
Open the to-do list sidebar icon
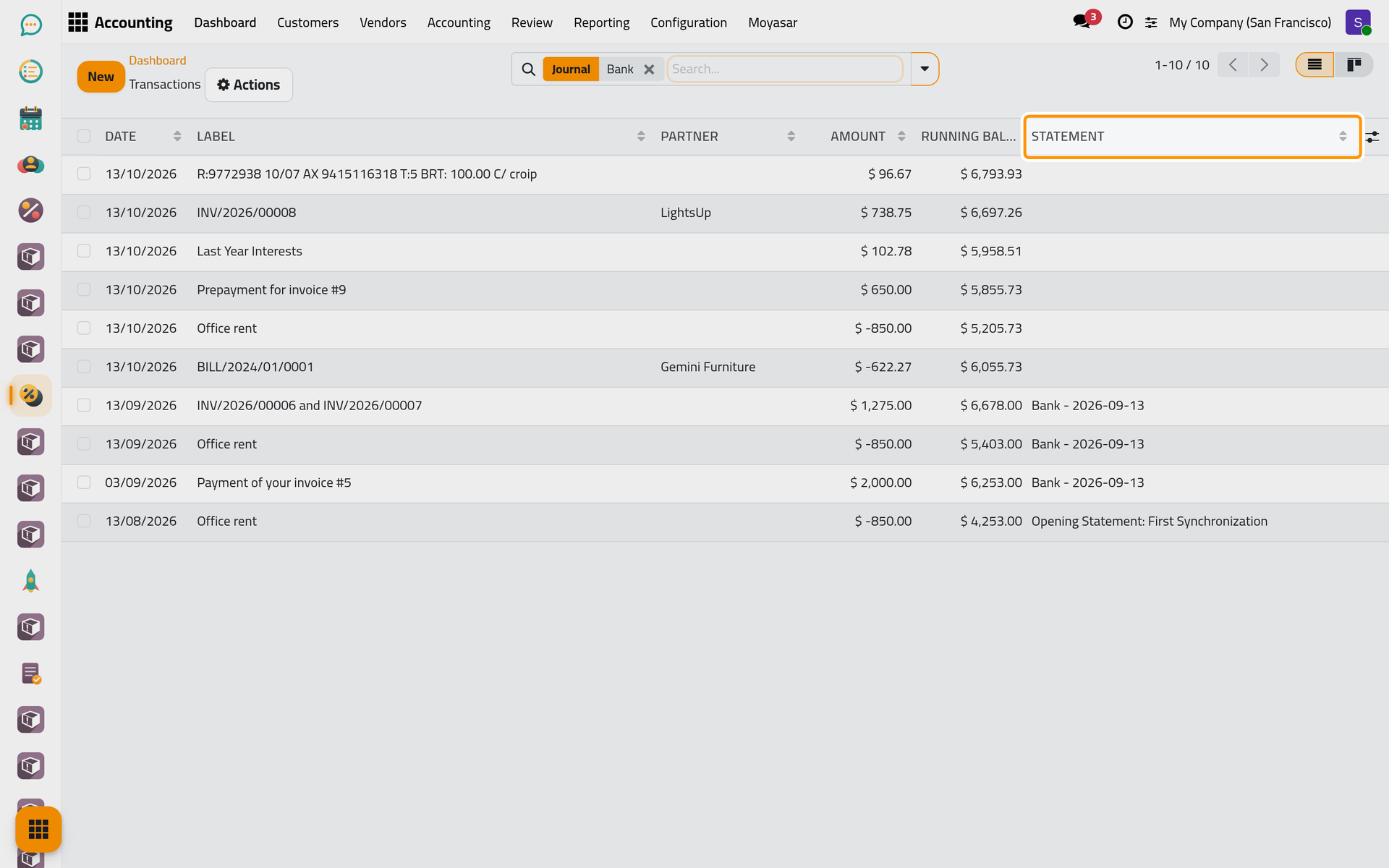[x=30, y=72]
